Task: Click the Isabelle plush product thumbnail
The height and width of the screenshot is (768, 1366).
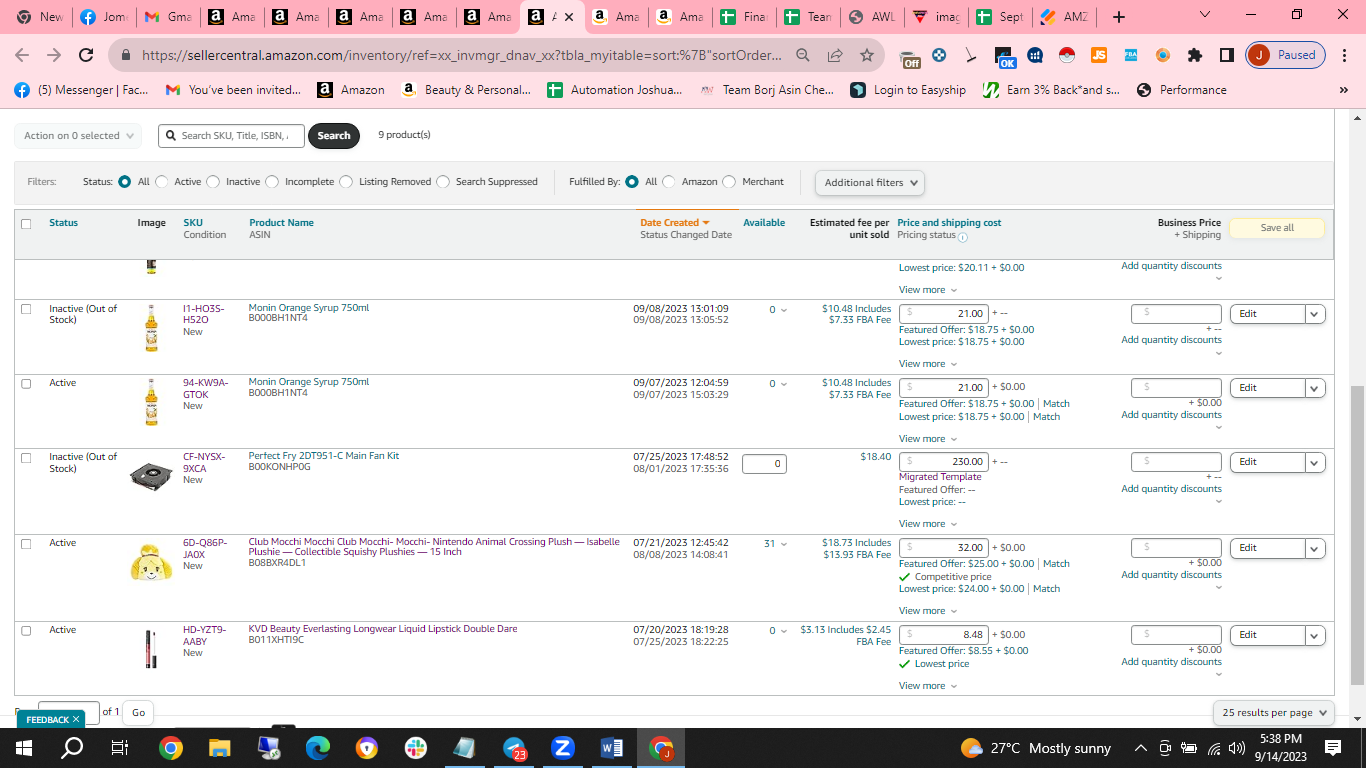Action: [151, 561]
